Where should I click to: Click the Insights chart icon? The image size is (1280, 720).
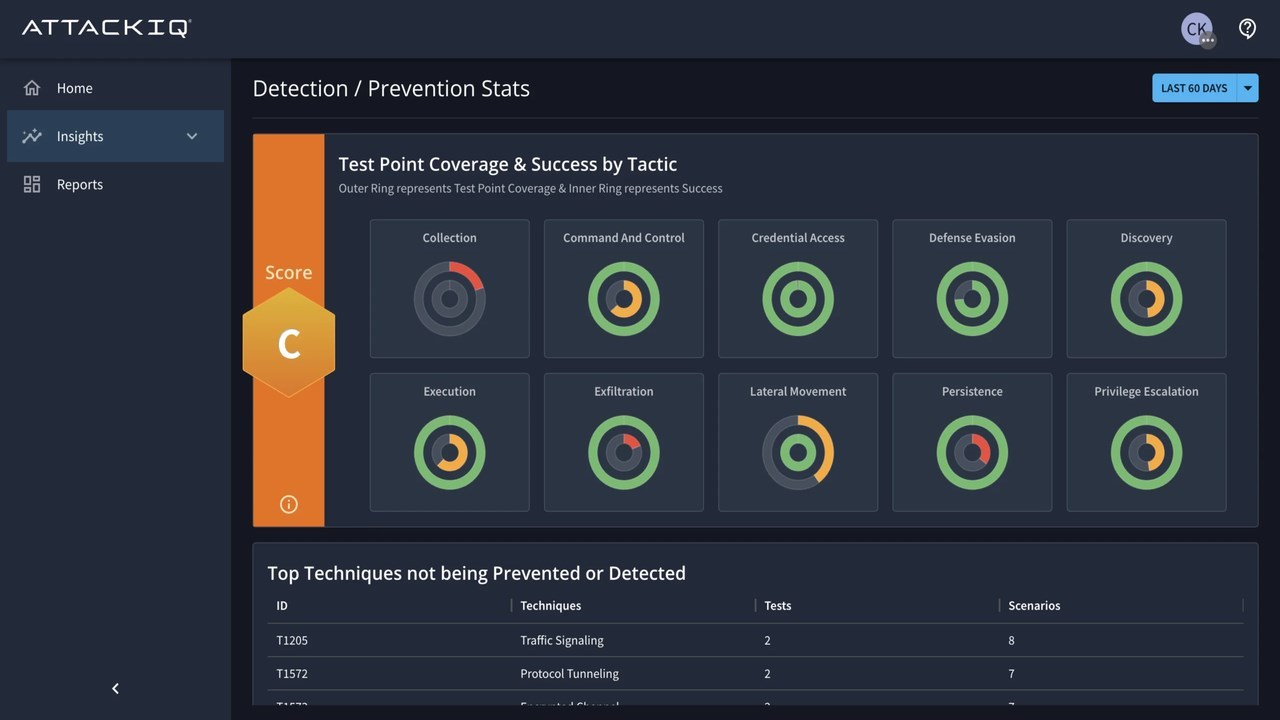point(32,136)
